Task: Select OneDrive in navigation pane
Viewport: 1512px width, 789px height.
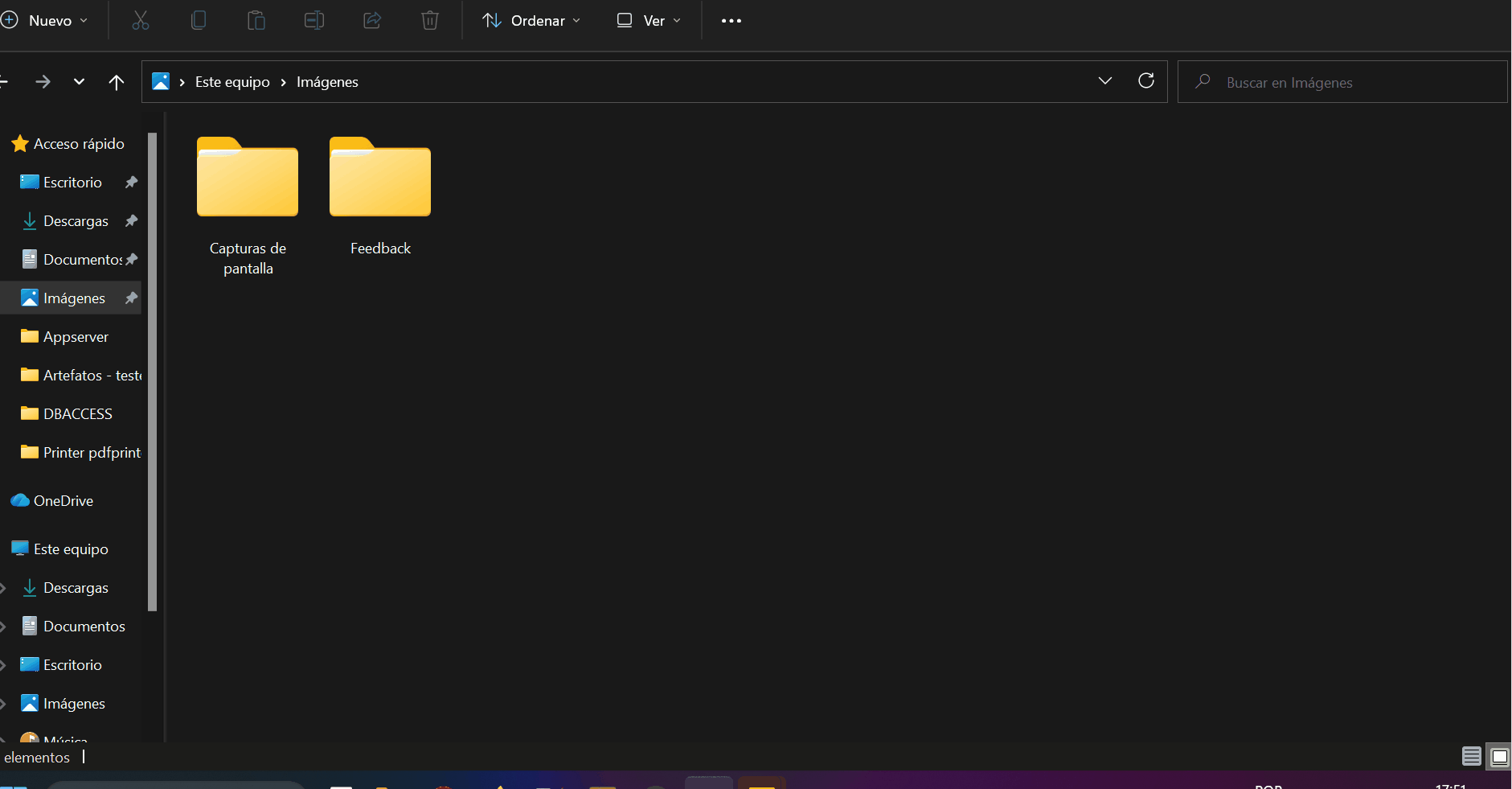Action: 53,501
